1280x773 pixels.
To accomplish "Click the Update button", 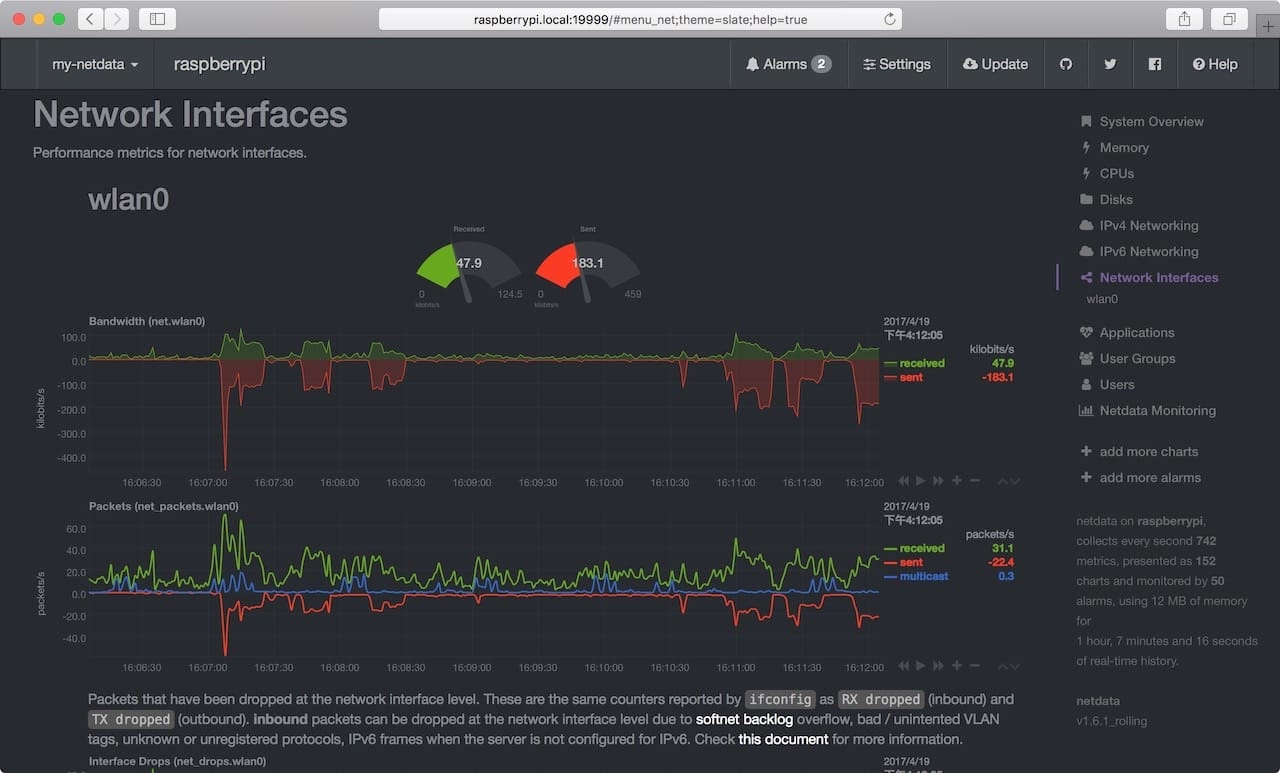I will coord(995,64).
